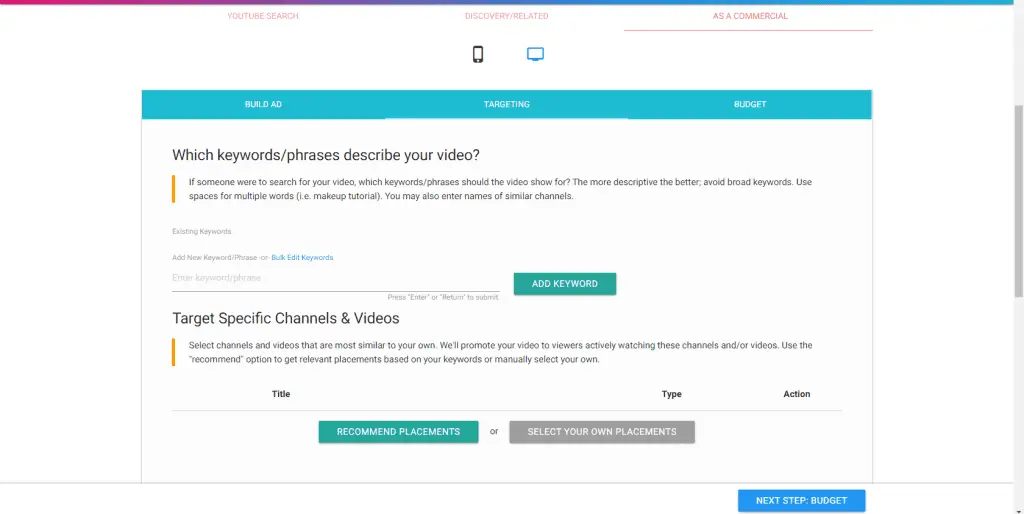Open the Budget step tab
Image resolution: width=1024 pixels, height=514 pixels.
tap(750, 104)
